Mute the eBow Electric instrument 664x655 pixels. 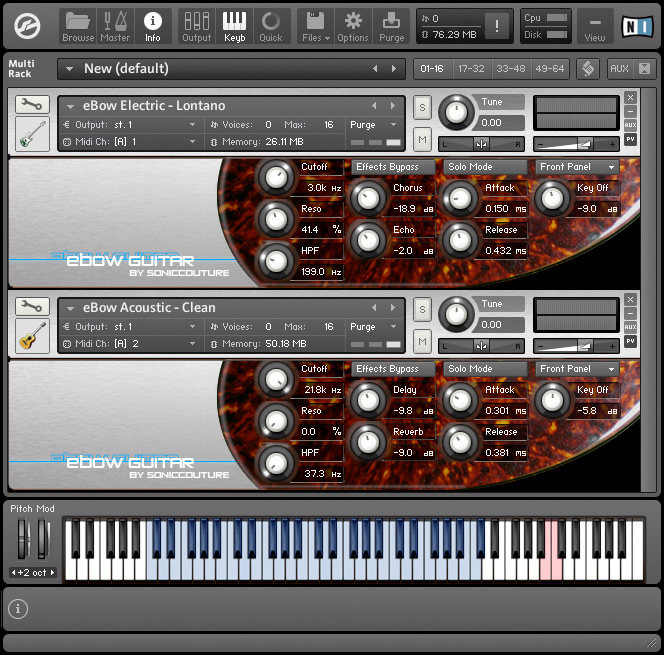[422, 139]
